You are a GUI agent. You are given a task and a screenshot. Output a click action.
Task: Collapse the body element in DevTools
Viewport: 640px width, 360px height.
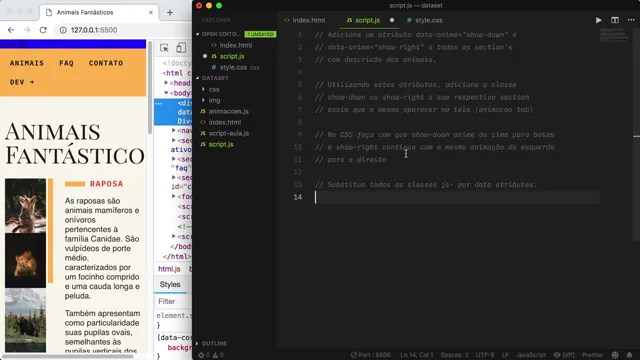166,93
